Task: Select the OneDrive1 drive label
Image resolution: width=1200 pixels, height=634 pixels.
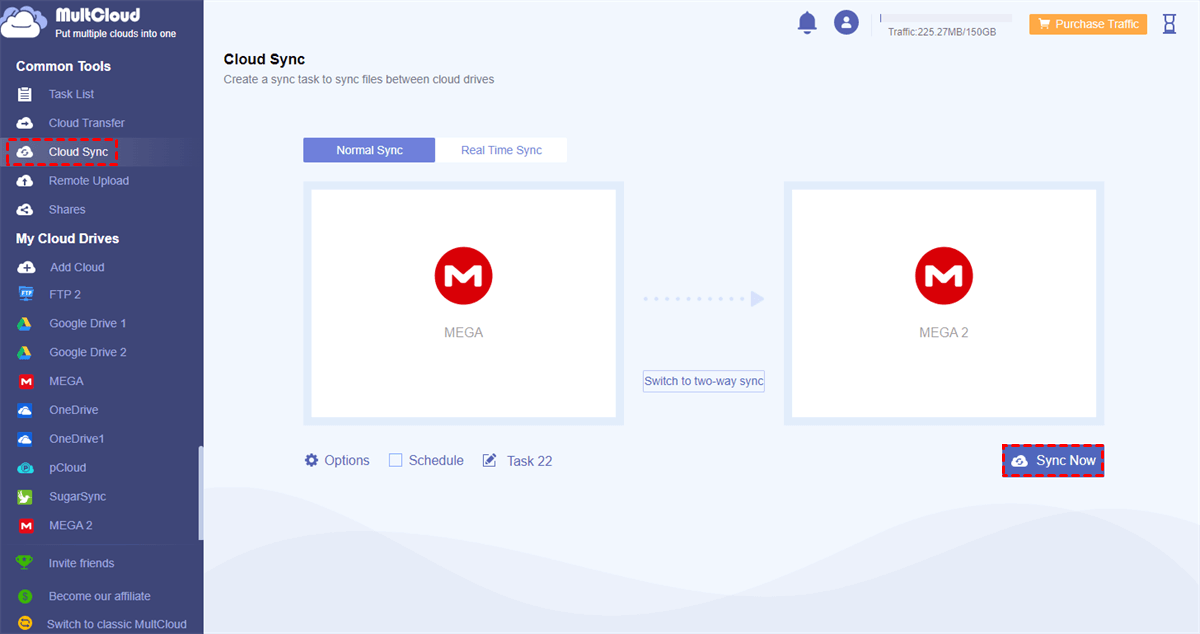Action: coord(77,439)
